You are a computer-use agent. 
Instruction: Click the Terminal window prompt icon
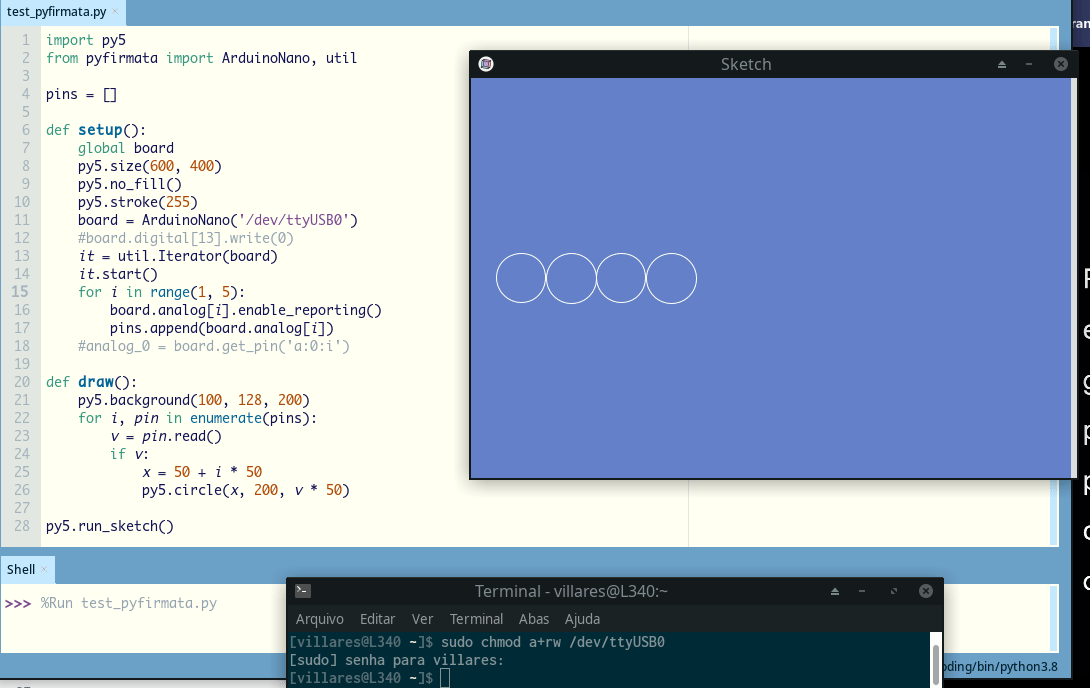pos(303,591)
